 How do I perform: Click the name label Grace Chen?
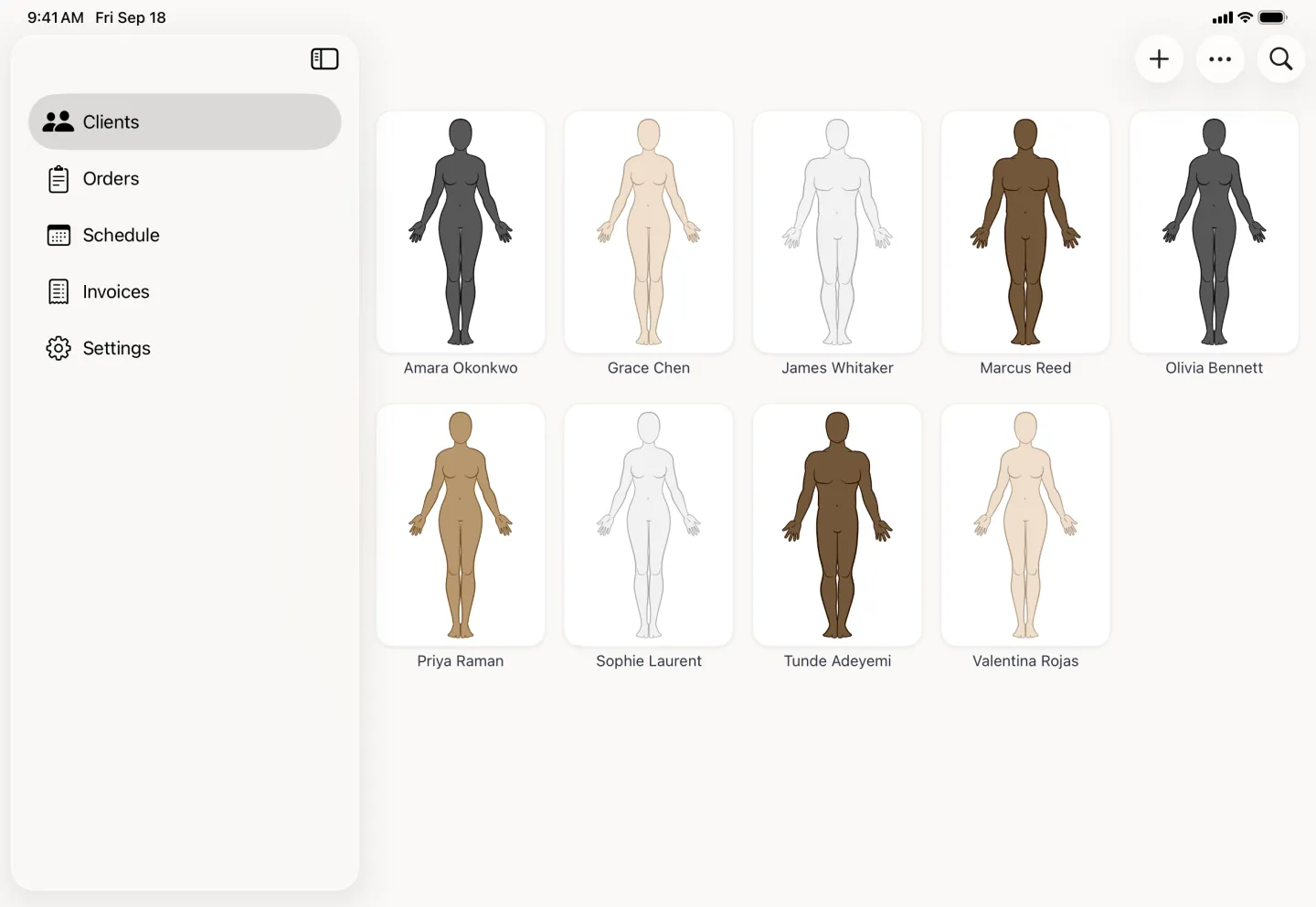coord(649,368)
